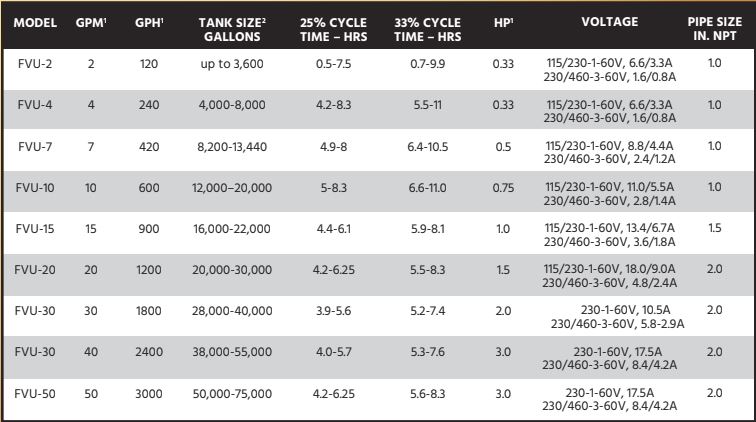Click the 33% CYCLE TIME header

click(427, 29)
